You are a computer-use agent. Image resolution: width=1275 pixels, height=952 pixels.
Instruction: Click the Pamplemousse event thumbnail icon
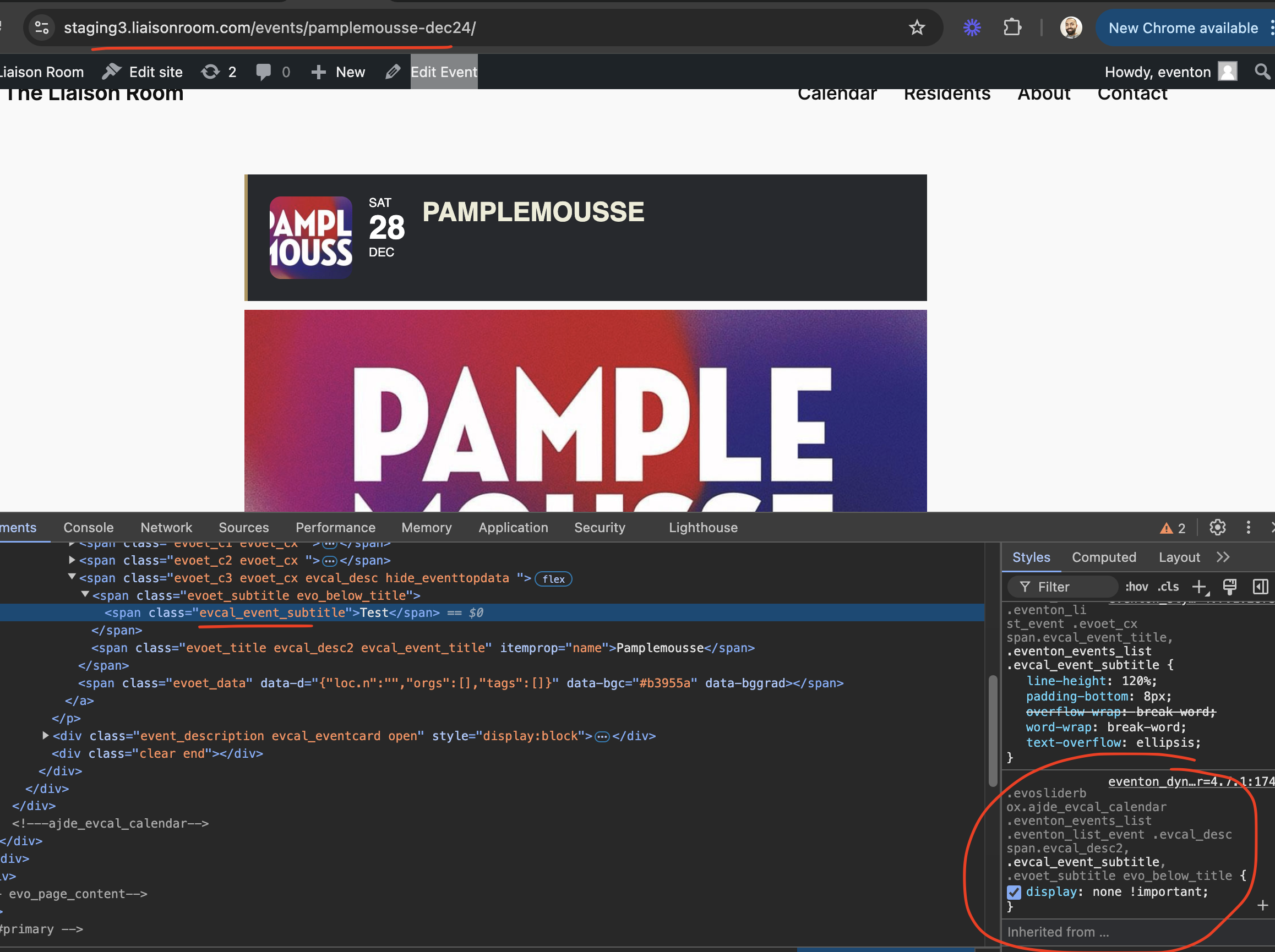(x=311, y=237)
